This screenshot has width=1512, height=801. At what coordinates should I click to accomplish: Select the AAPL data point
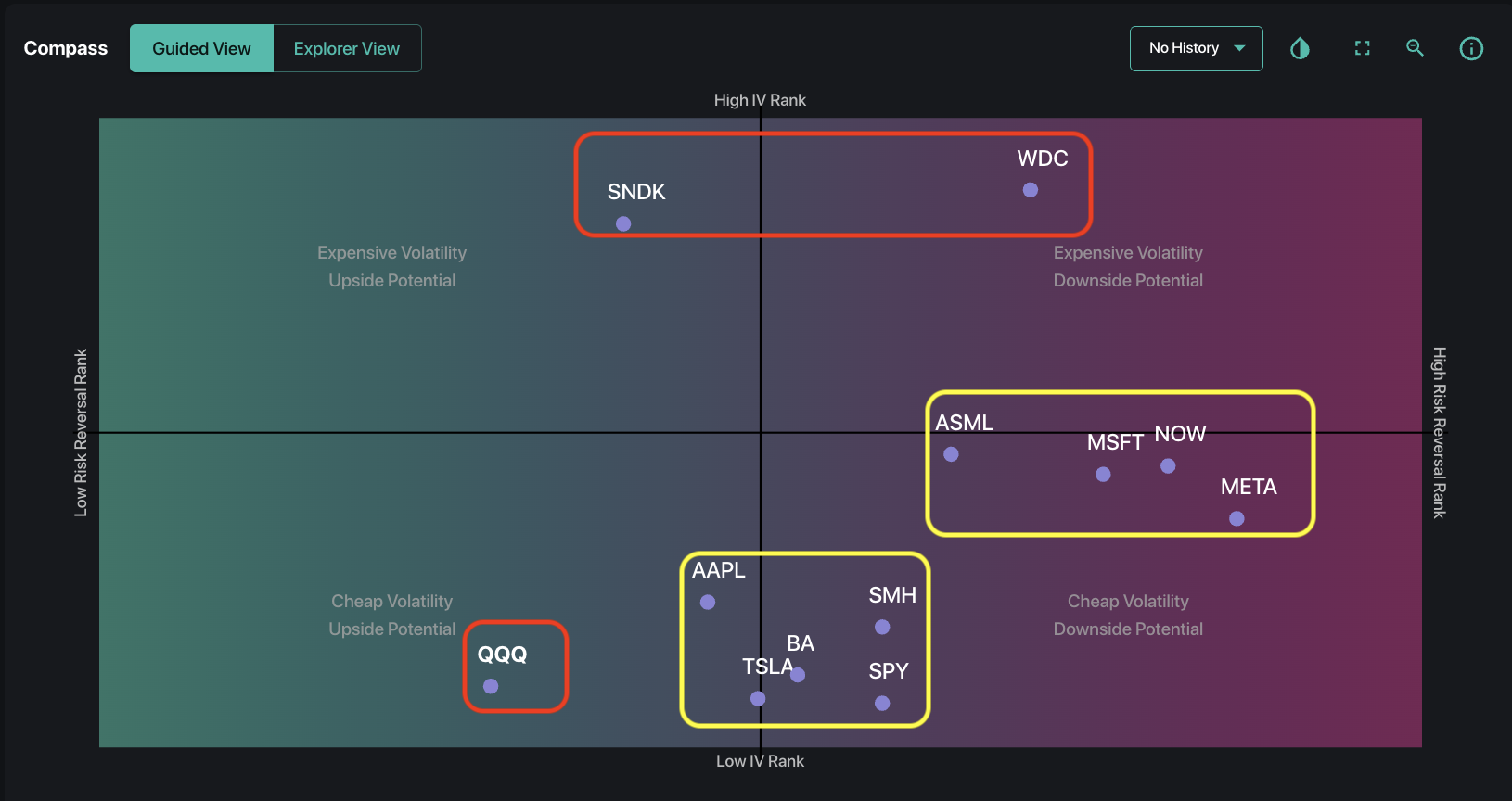(x=708, y=602)
